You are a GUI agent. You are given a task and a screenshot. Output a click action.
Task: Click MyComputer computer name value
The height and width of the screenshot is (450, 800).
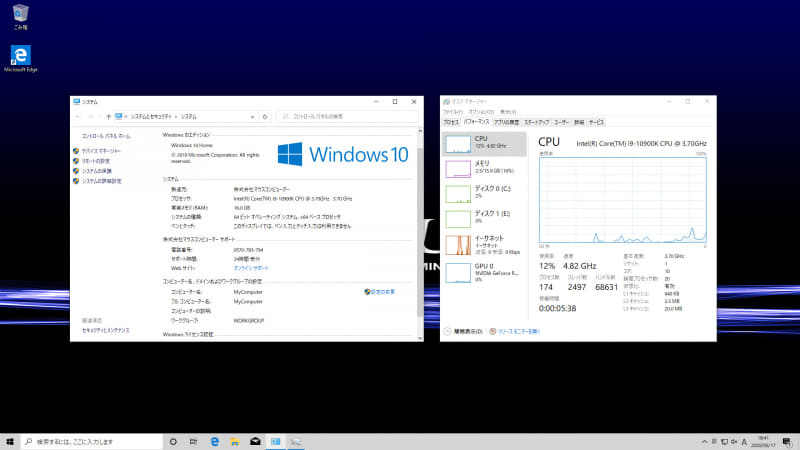click(x=248, y=292)
